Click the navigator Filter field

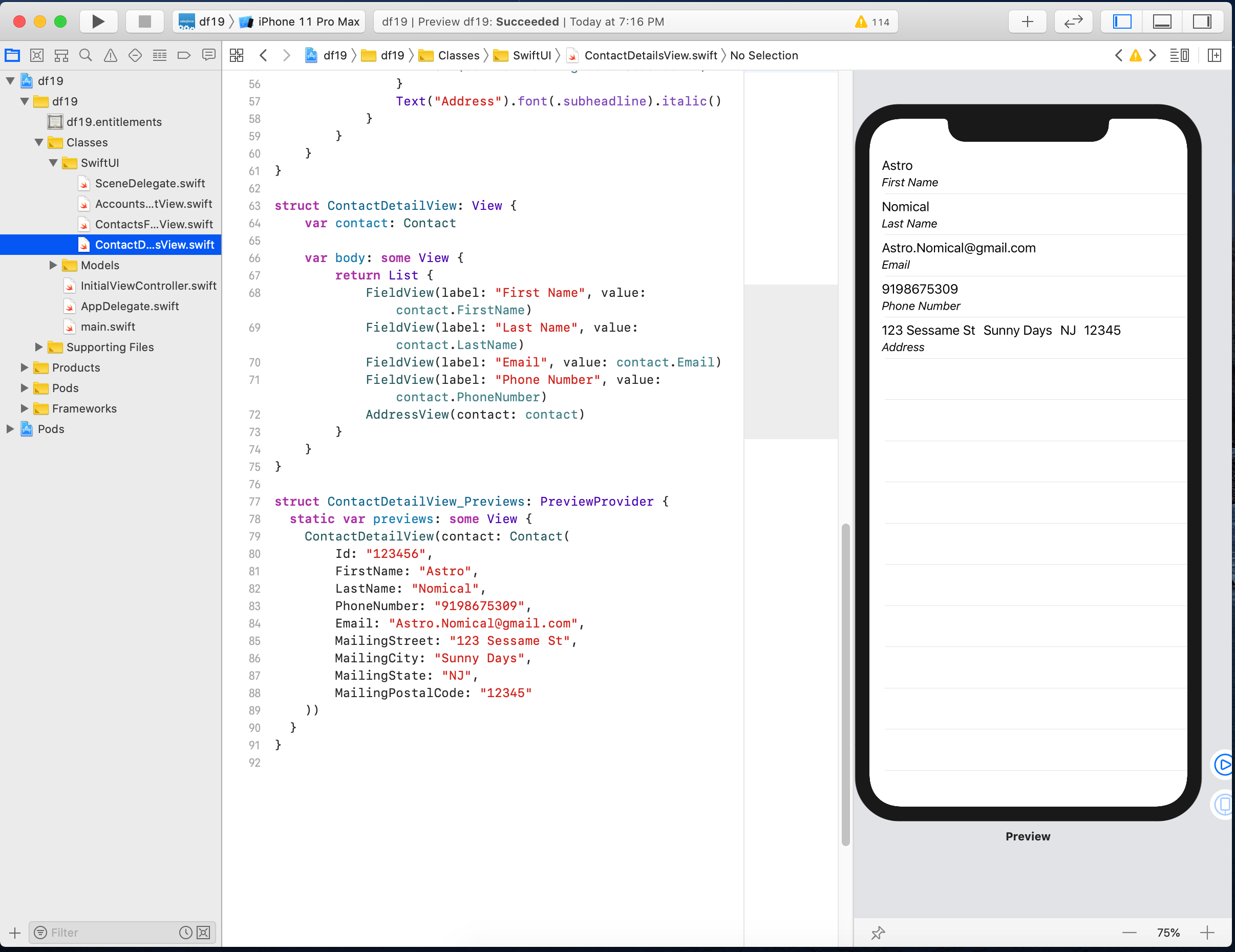click(x=113, y=932)
